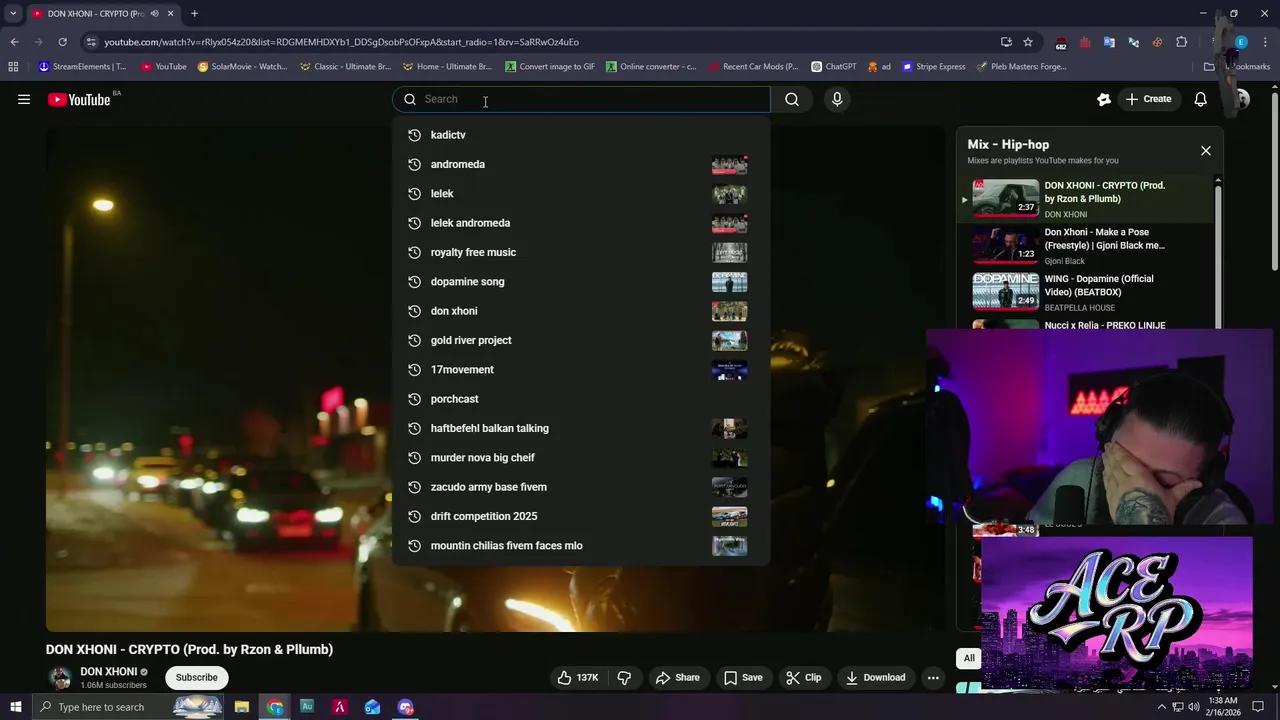The width and height of the screenshot is (1280, 720).
Task: Select 'andromeda' search suggestion
Action: pyautogui.click(x=581, y=164)
